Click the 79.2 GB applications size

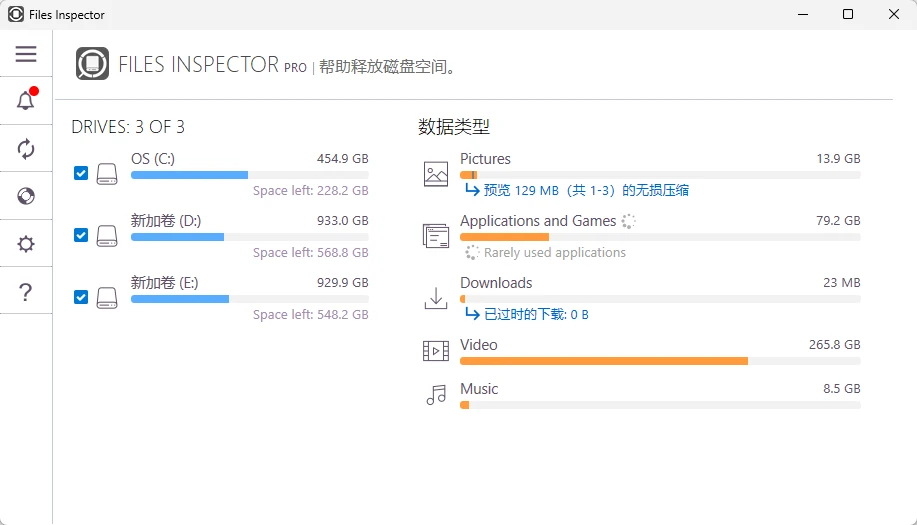point(838,221)
